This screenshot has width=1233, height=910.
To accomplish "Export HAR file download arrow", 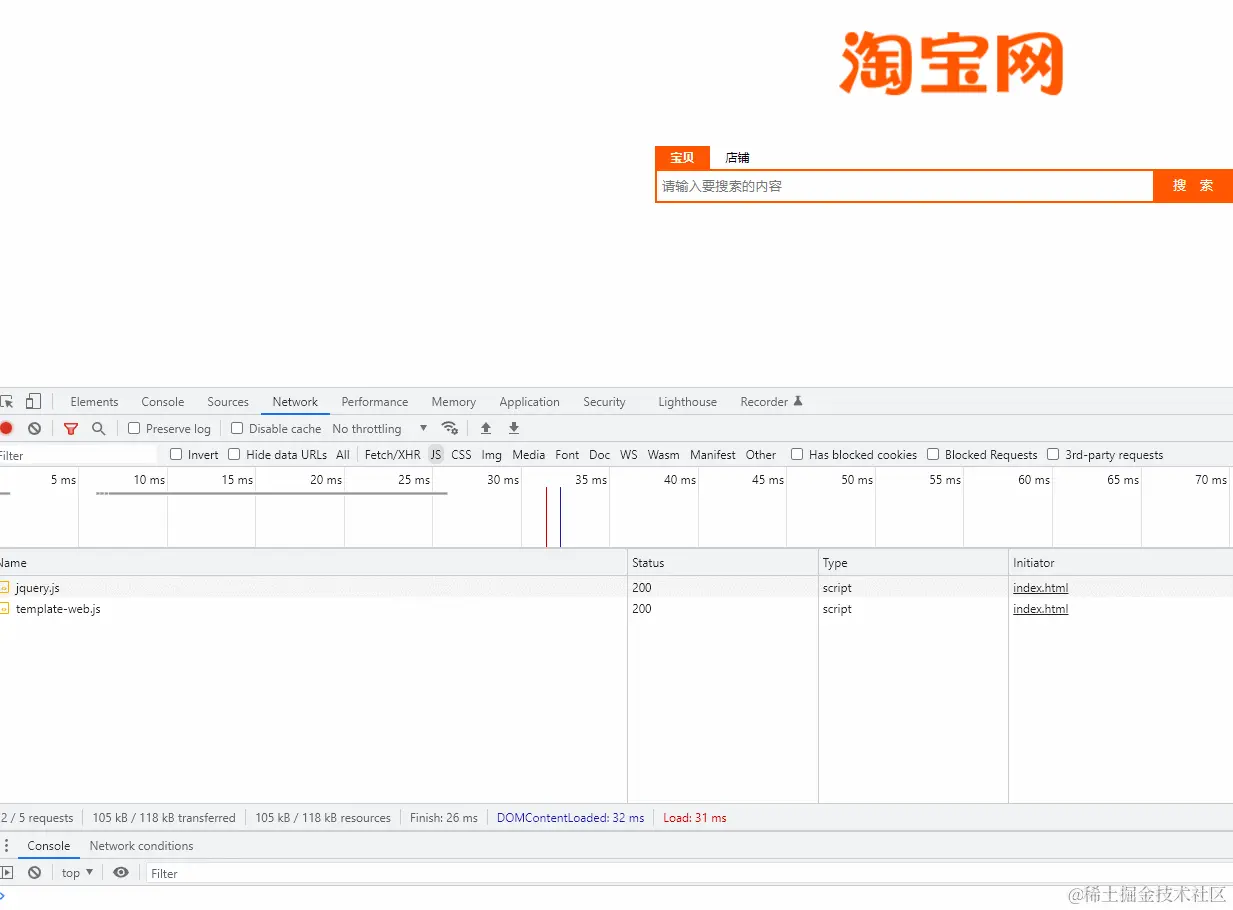I will coord(514,428).
